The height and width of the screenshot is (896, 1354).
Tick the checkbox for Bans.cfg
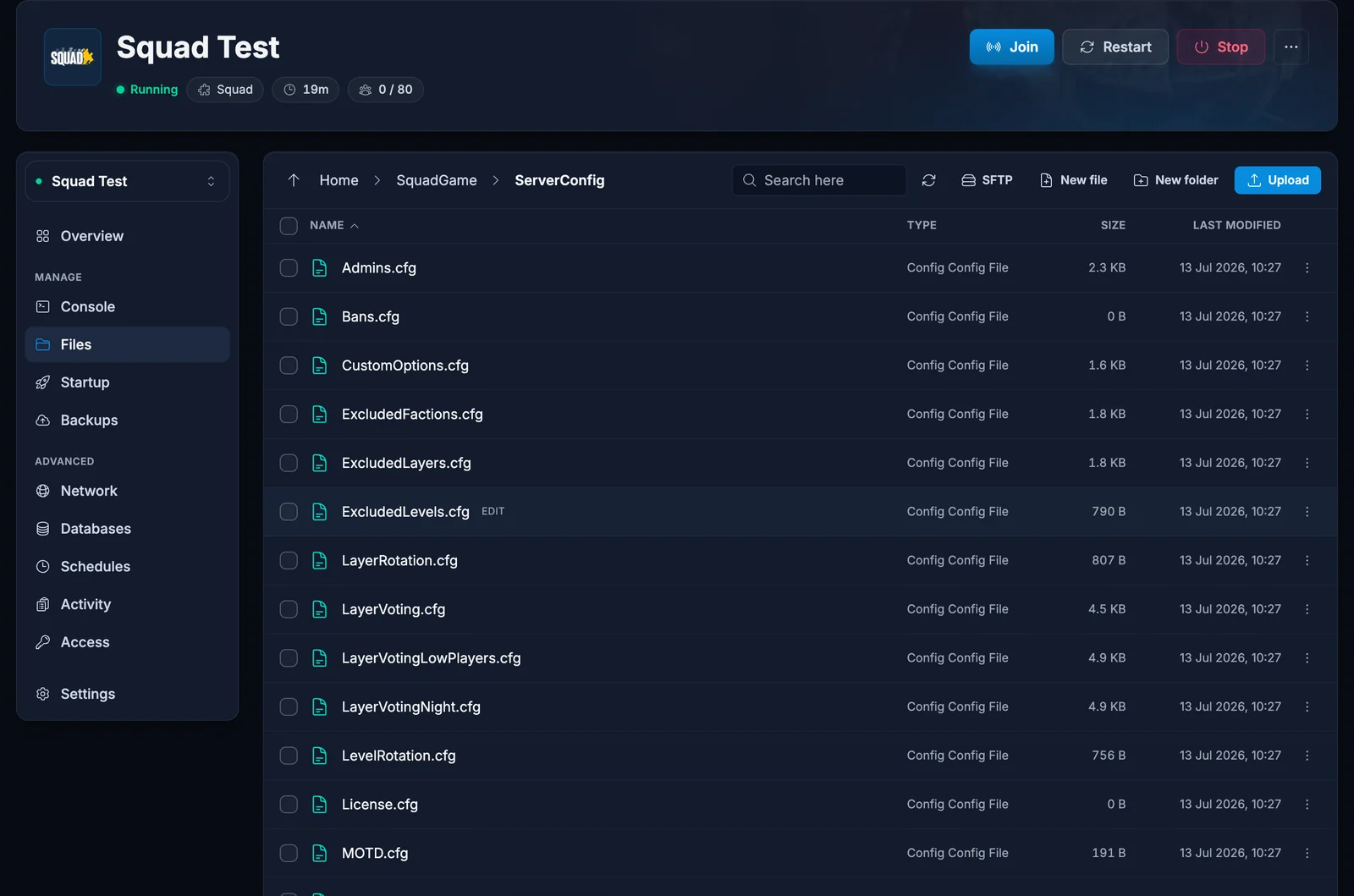pyautogui.click(x=289, y=316)
